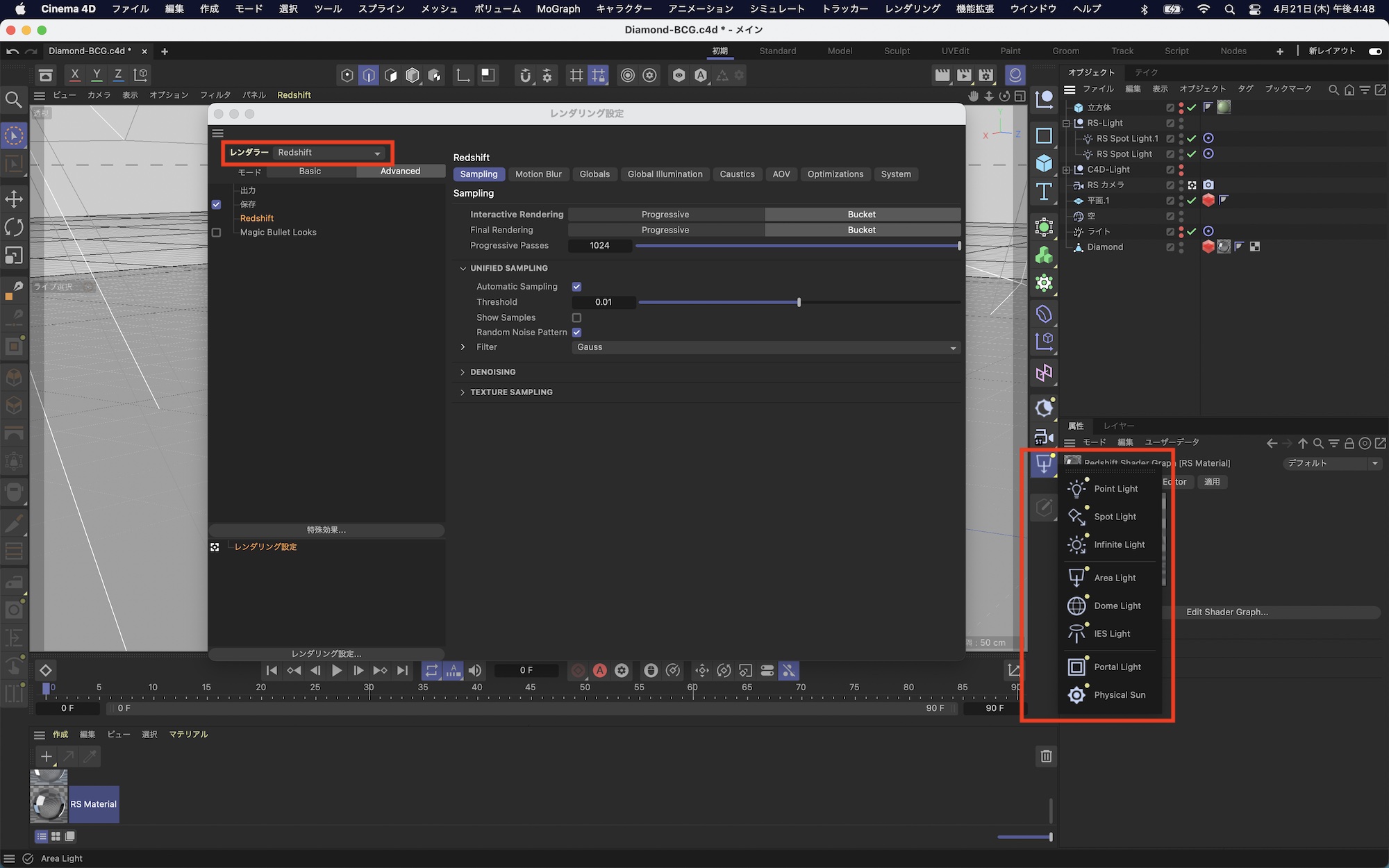
Task: Choose Physical Sun in light list
Action: 1119,694
